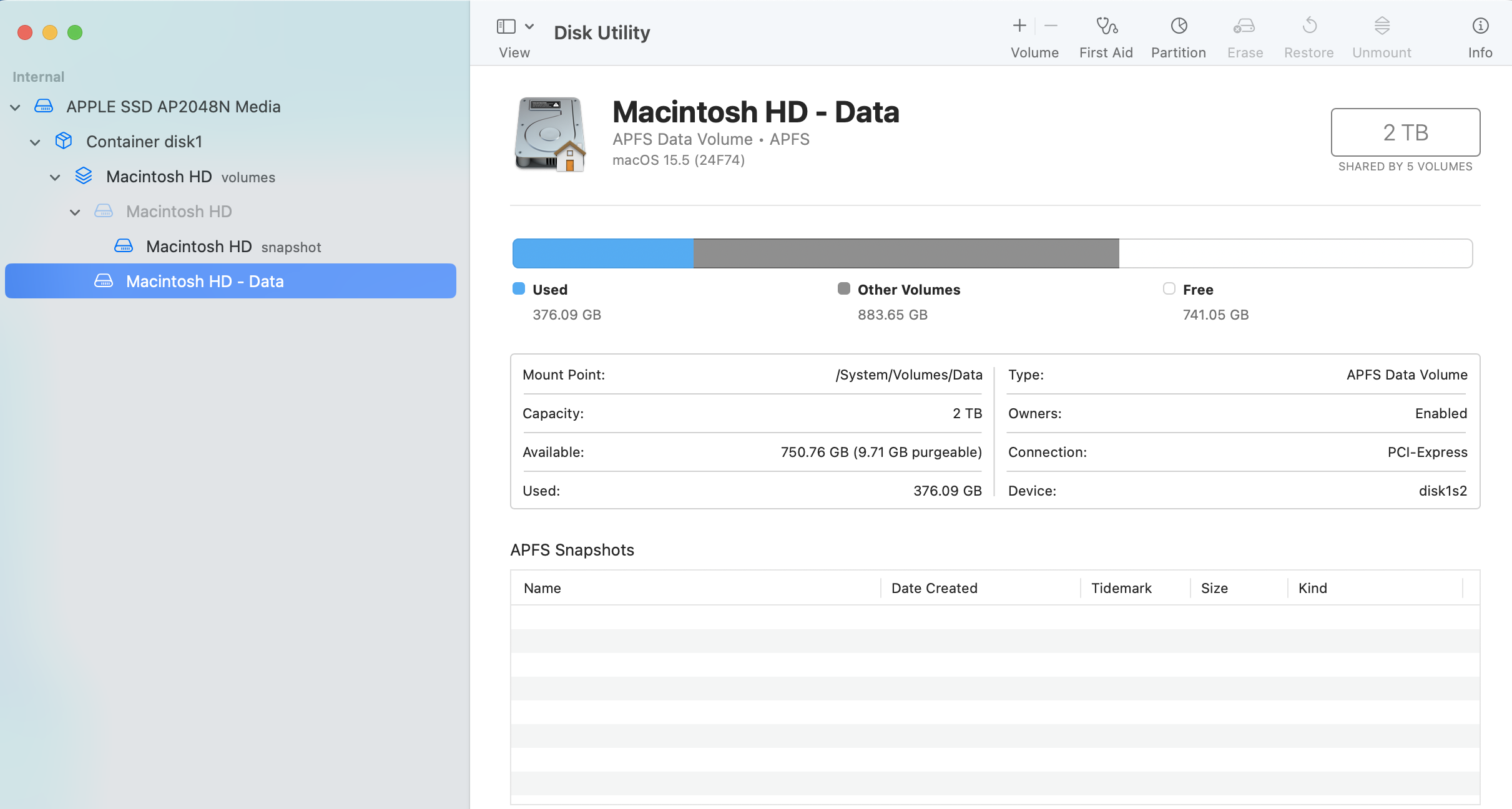The width and height of the screenshot is (1512, 809).
Task: Click the disk1s2 device value
Action: (x=1443, y=491)
